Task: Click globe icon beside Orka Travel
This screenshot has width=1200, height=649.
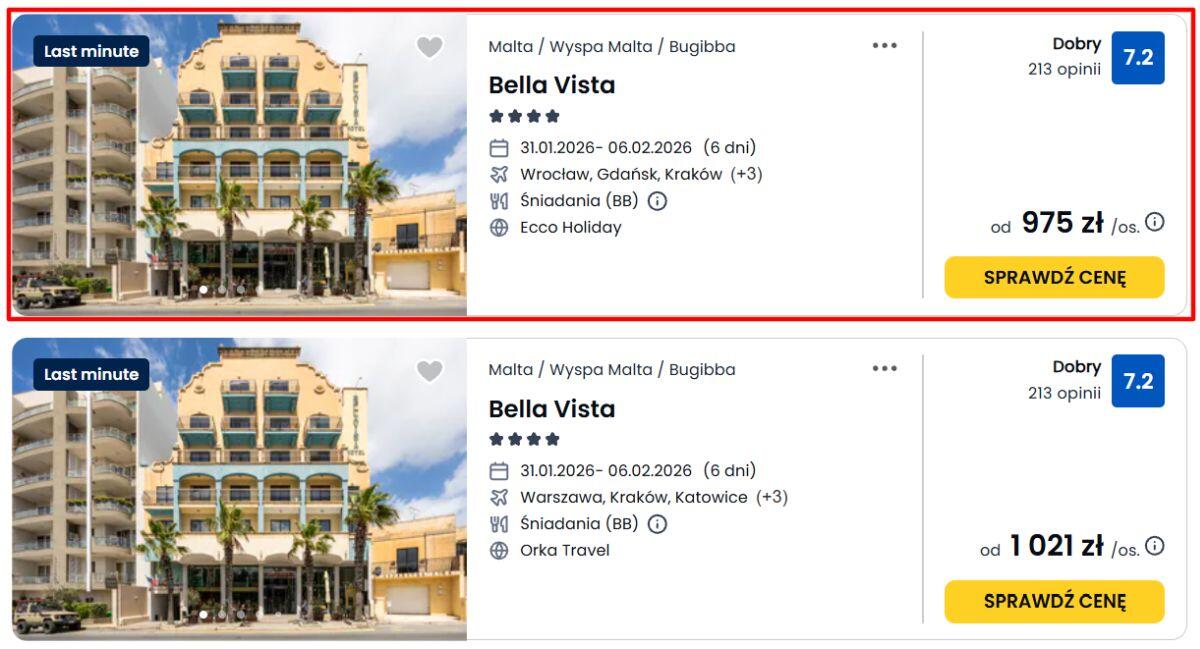Action: tap(499, 550)
